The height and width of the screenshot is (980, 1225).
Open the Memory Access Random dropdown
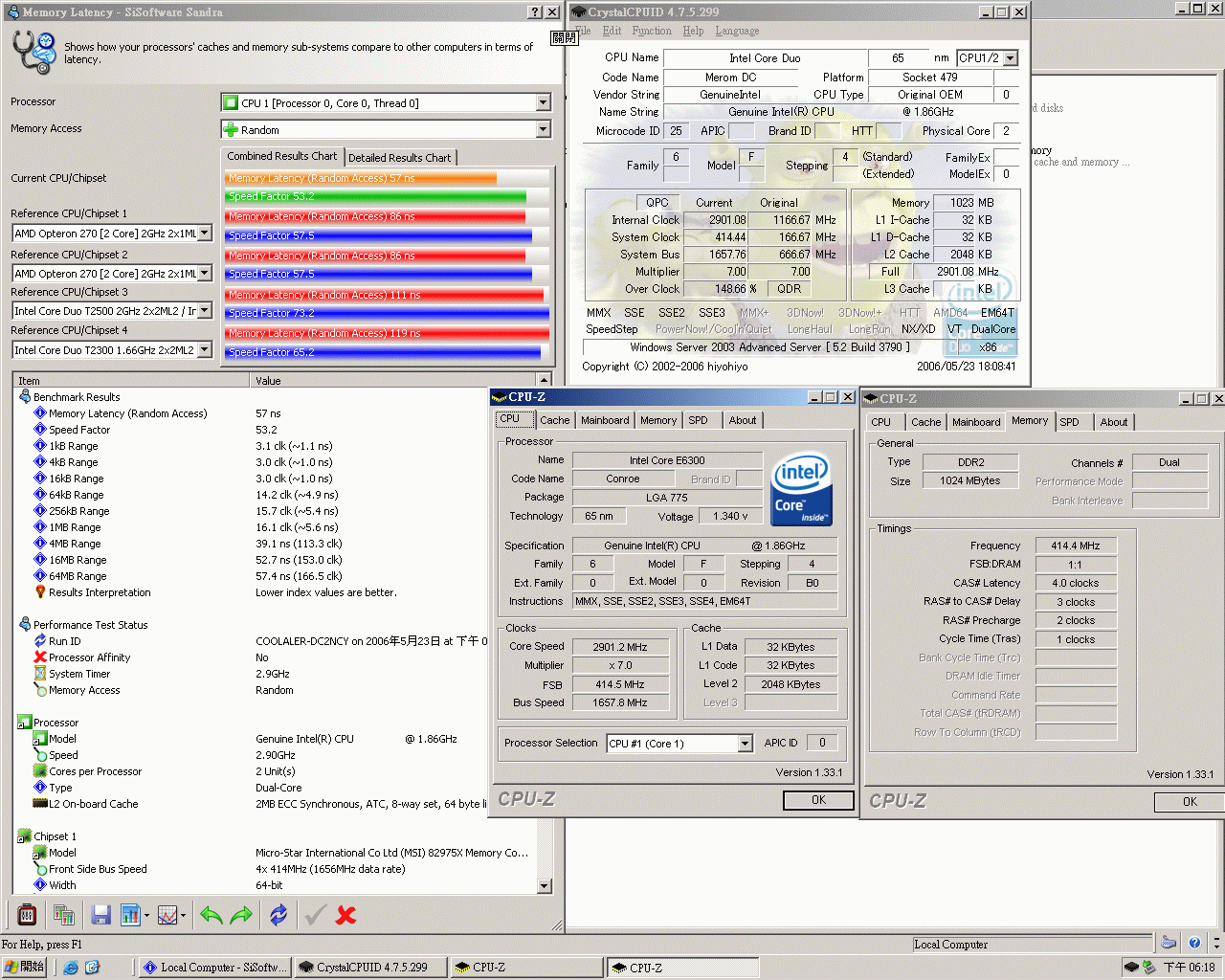click(x=544, y=129)
